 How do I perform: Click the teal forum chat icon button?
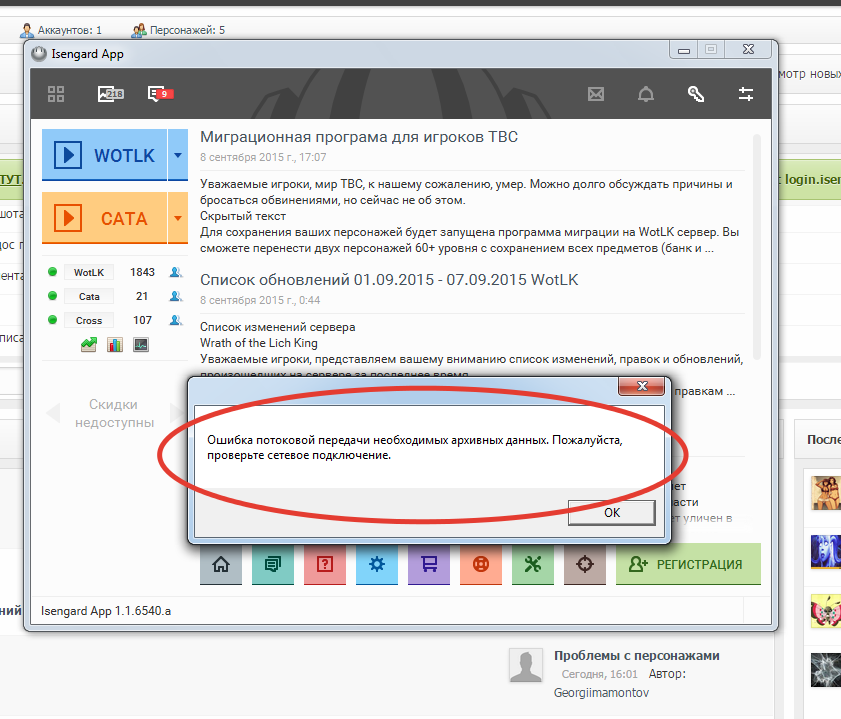273,564
